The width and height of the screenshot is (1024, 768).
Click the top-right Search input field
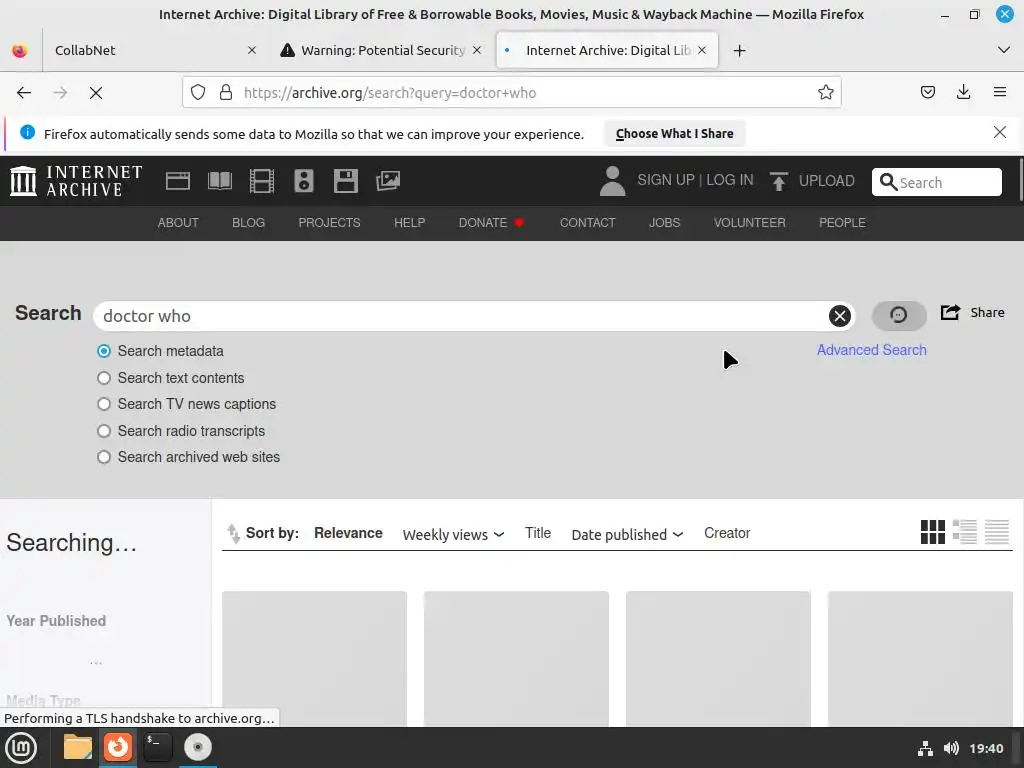[x=936, y=182]
